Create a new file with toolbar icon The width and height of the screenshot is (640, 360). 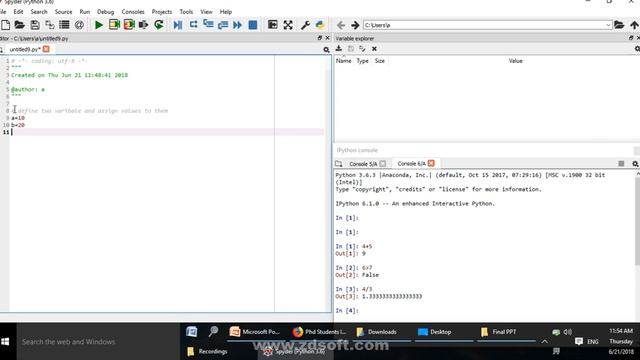click(x=5, y=25)
